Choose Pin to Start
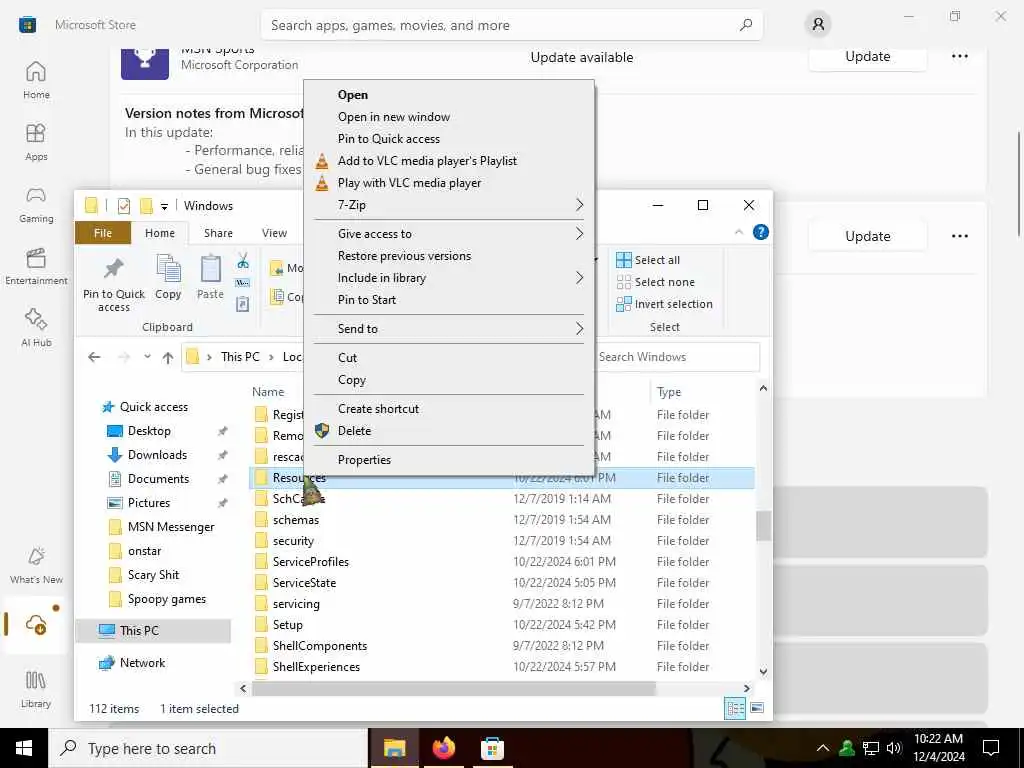 449,300
